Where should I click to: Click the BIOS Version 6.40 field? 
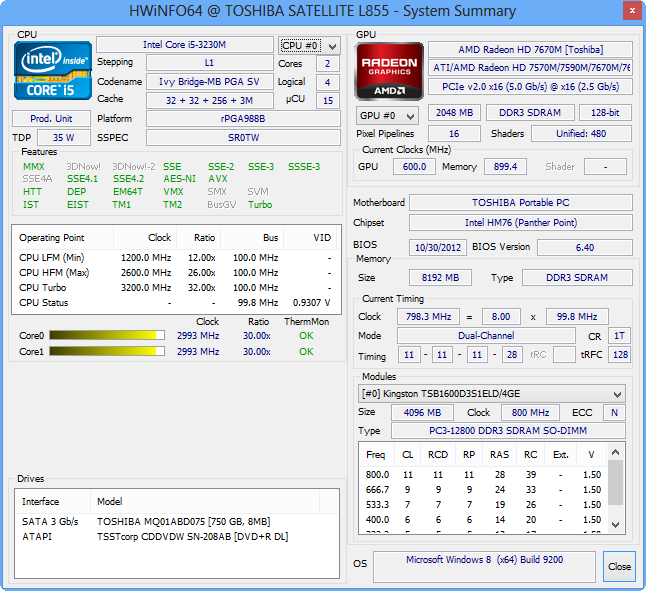(585, 248)
